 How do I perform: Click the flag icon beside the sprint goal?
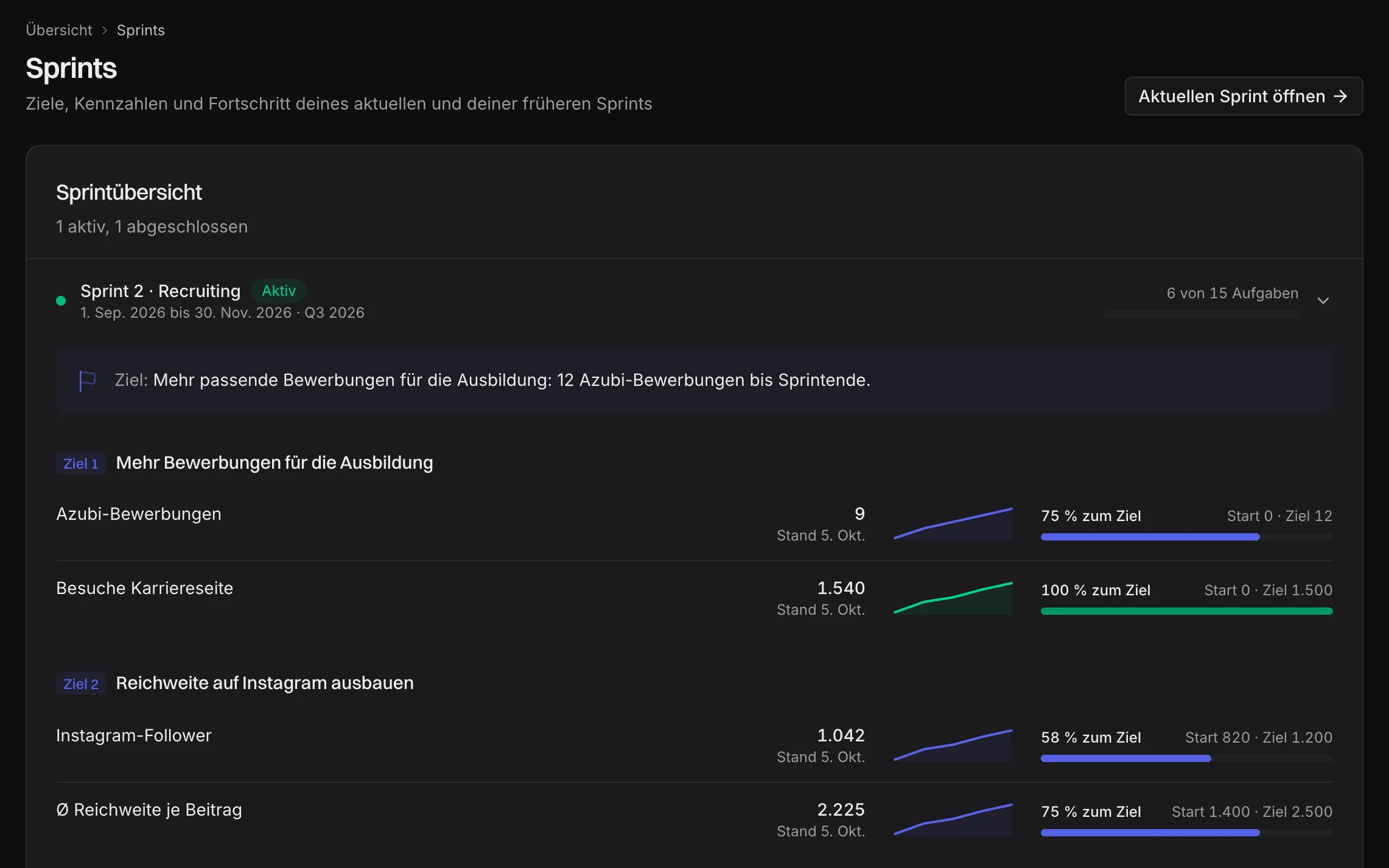click(88, 381)
